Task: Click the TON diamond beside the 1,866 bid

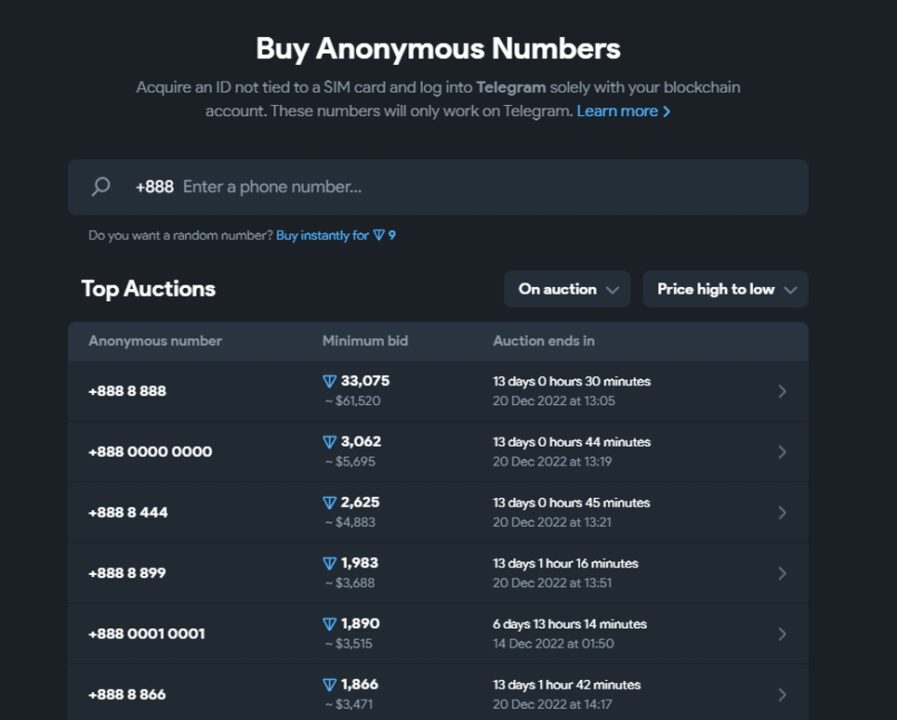Action: point(327,685)
